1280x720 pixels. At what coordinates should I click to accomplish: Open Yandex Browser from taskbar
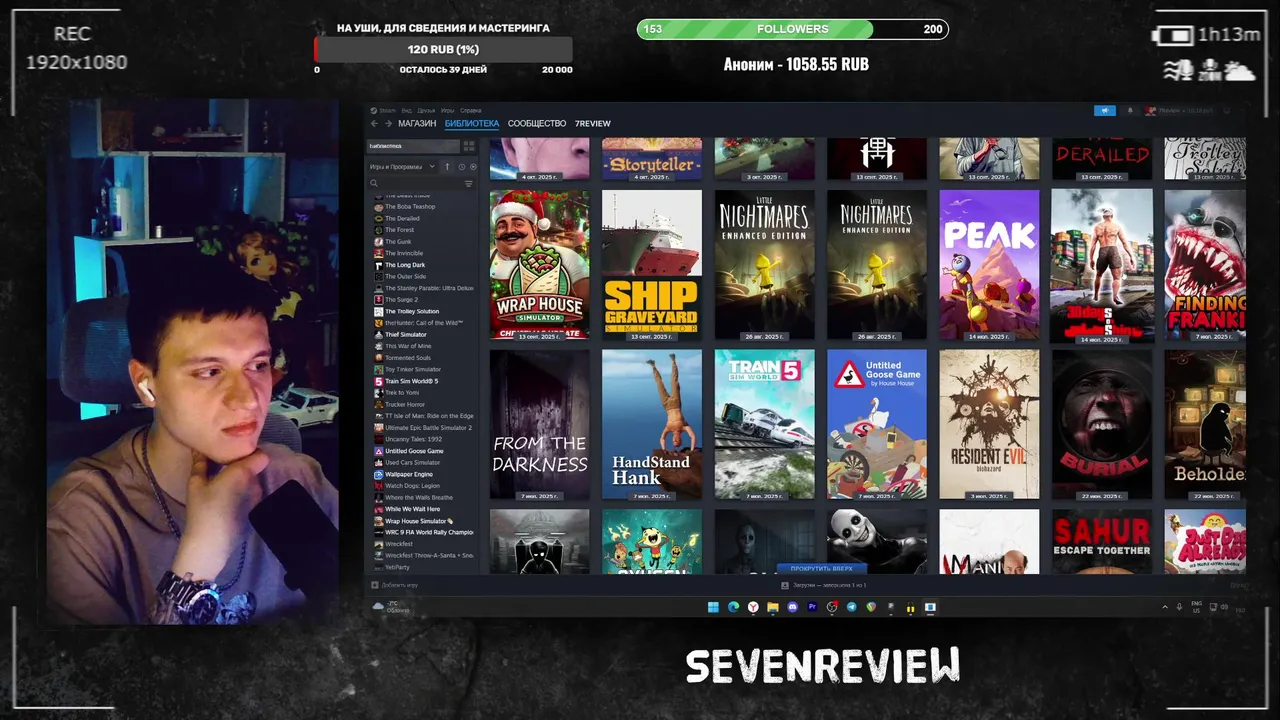pos(753,607)
